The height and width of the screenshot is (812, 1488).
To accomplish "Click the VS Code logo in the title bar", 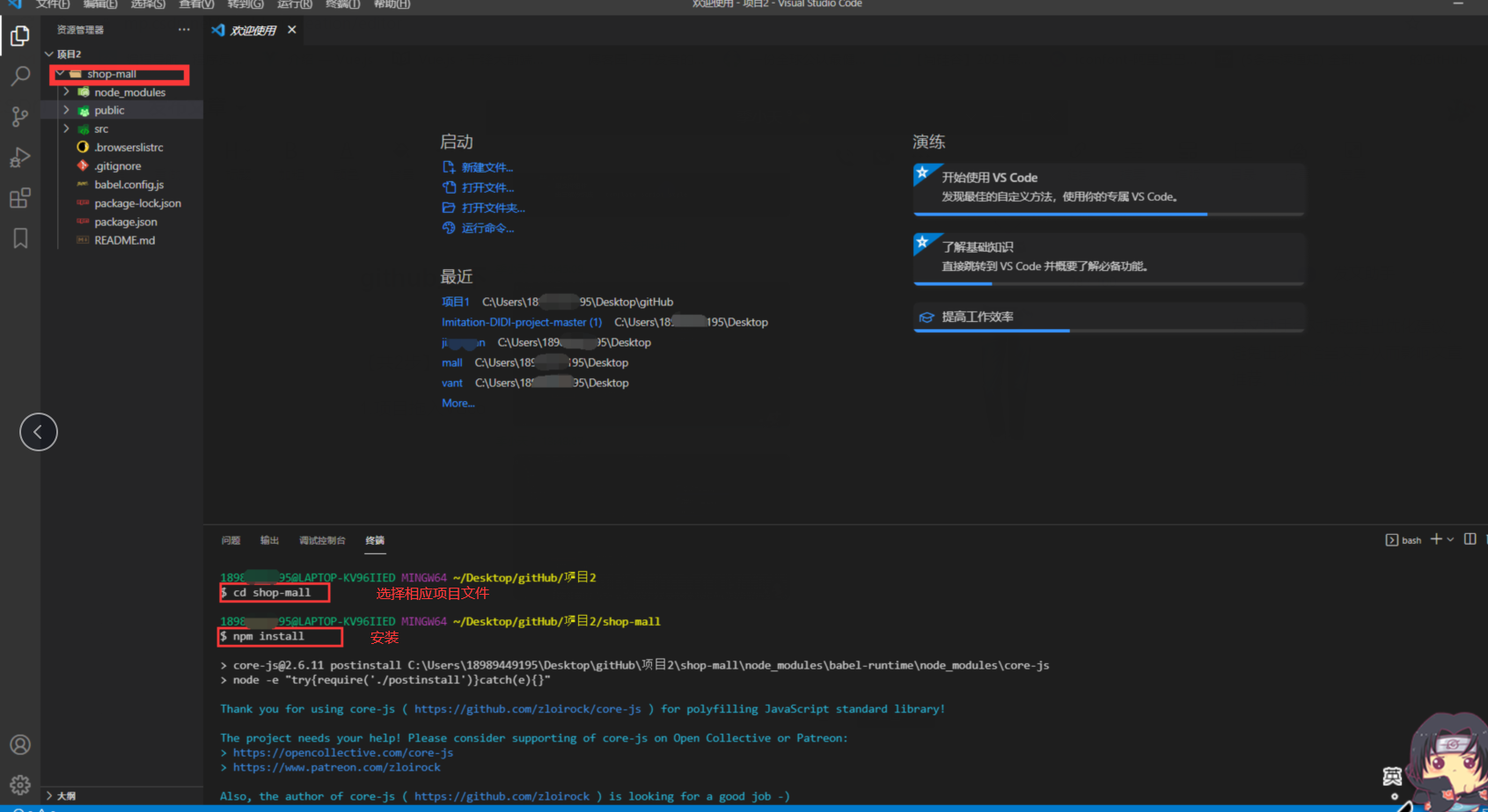I will (x=15, y=4).
